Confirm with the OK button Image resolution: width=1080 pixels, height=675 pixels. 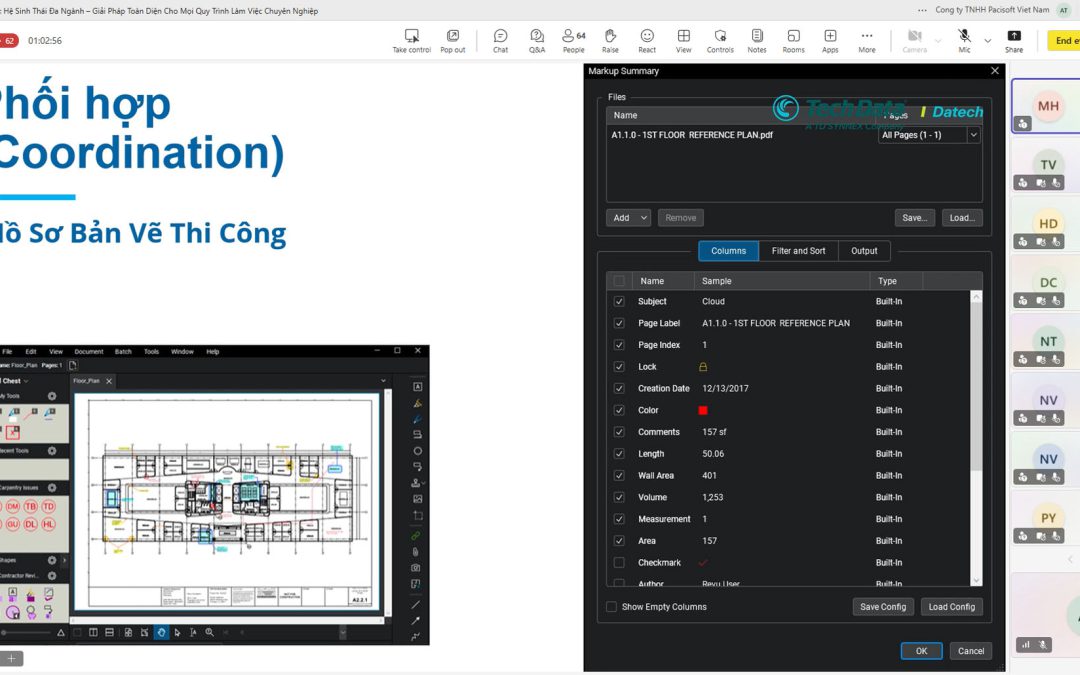pyautogui.click(x=922, y=651)
